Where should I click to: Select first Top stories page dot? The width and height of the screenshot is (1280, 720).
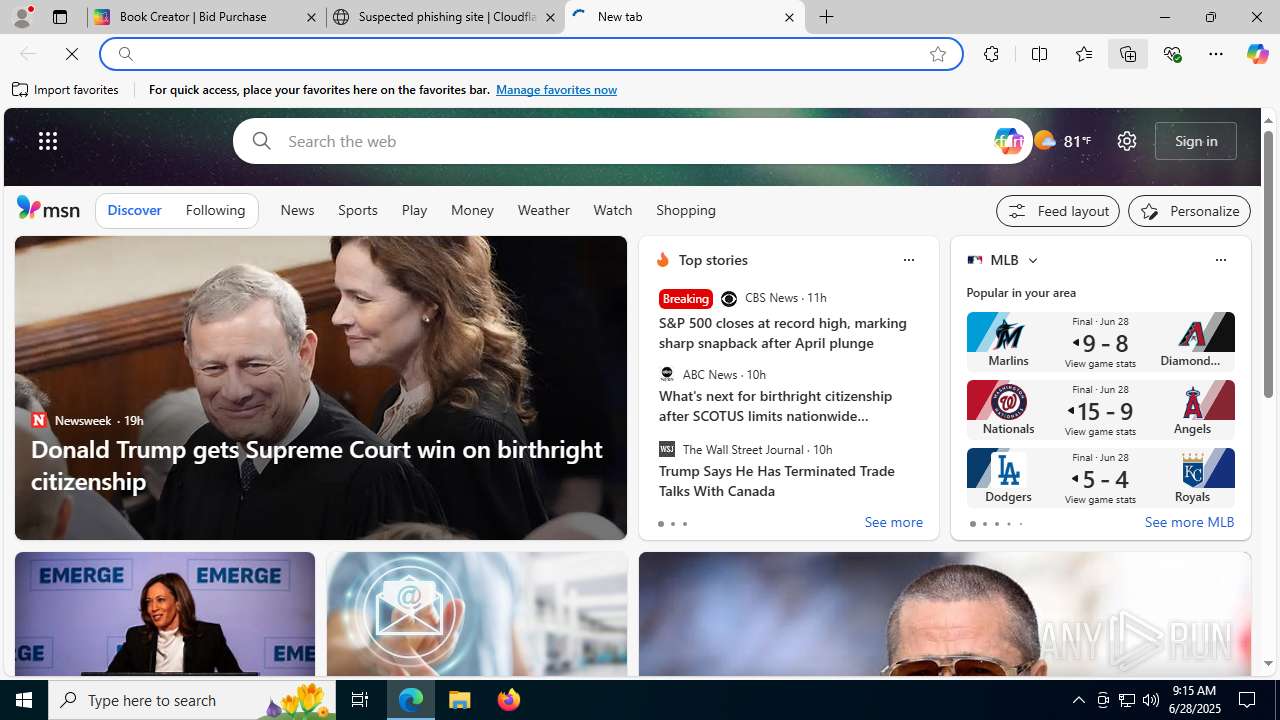[660, 524]
